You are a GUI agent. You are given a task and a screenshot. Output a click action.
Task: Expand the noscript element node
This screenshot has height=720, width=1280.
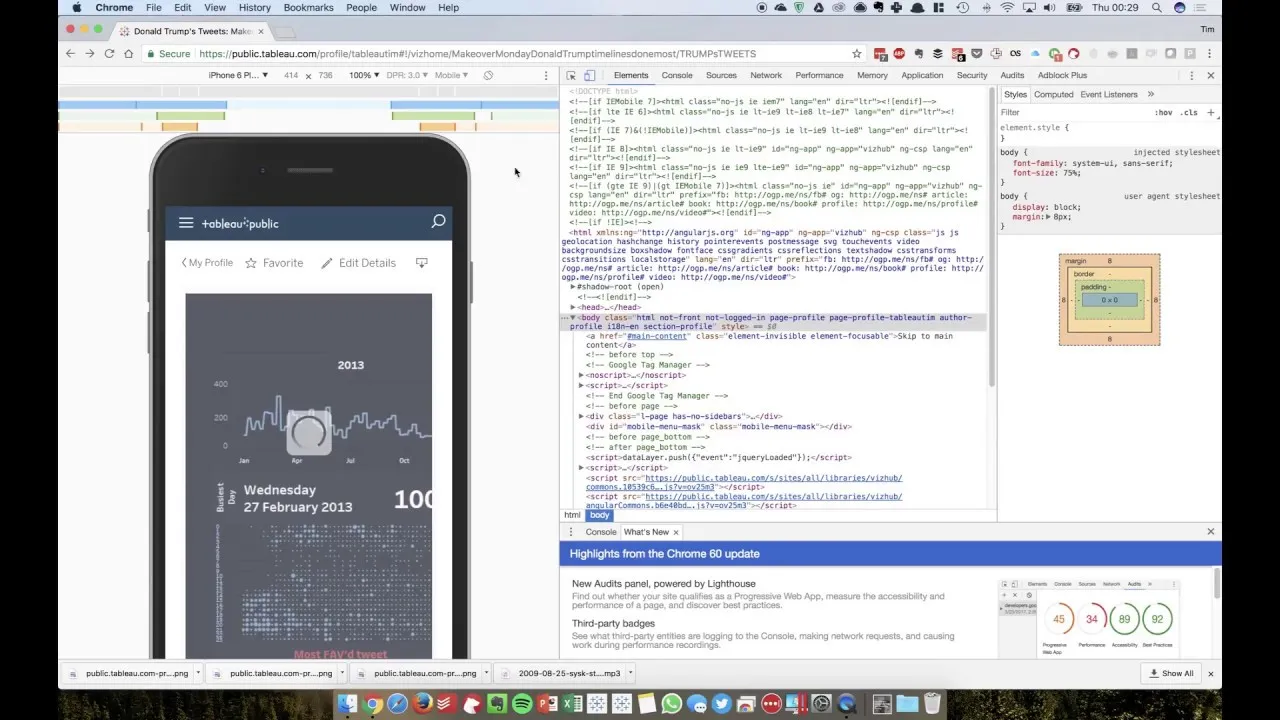click(x=581, y=375)
